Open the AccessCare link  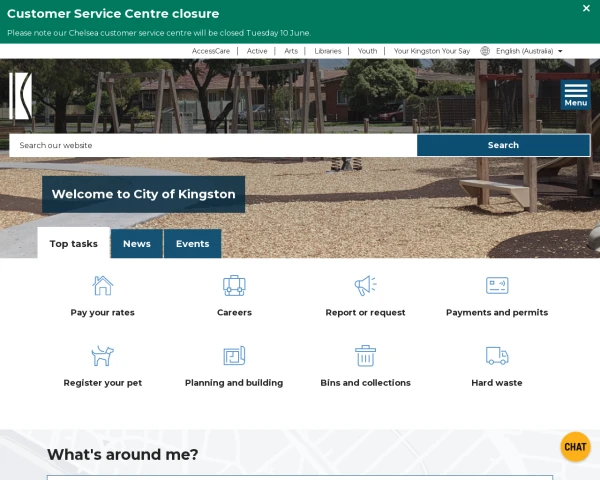coord(211,51)
